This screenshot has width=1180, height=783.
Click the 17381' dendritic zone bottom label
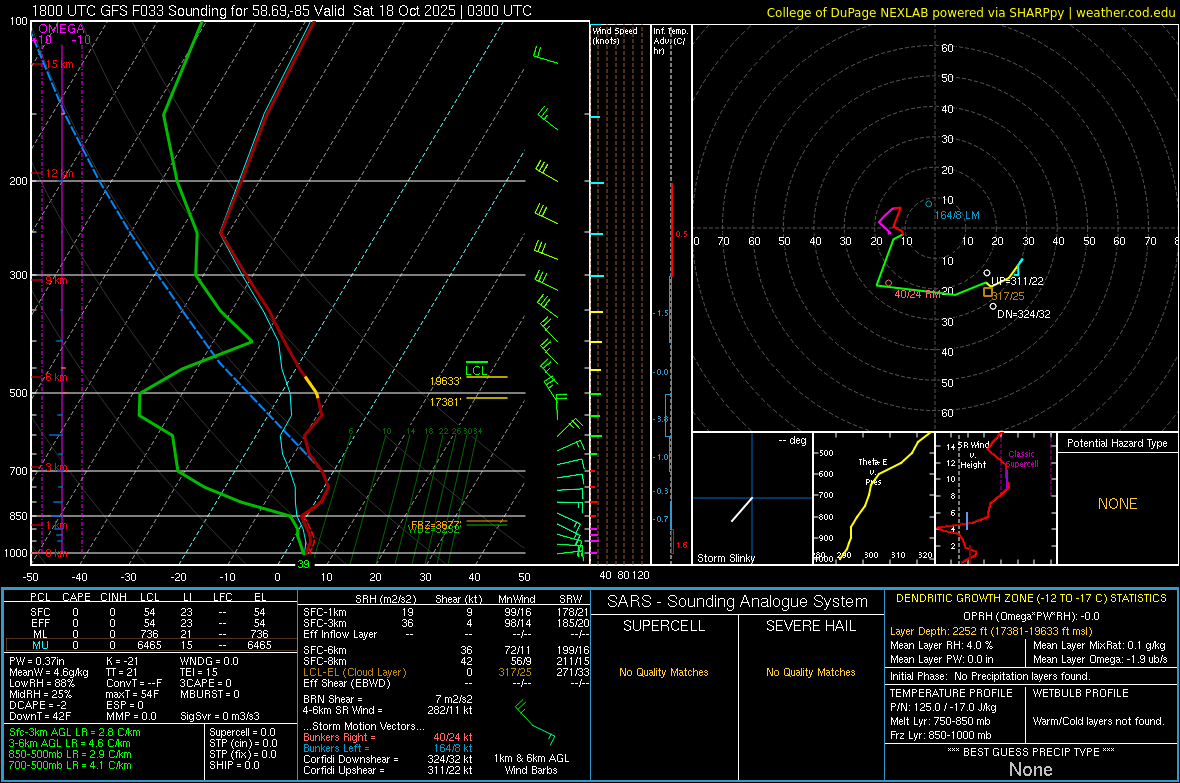[446, 403]
